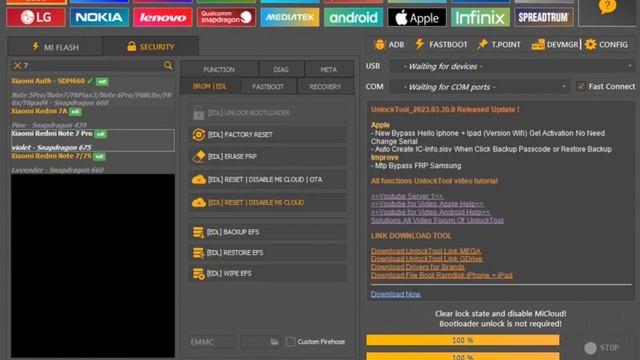This screenshot has height=360, width=640.
Task: Open the Youtube Server 1 link
Action: [407, 196]
